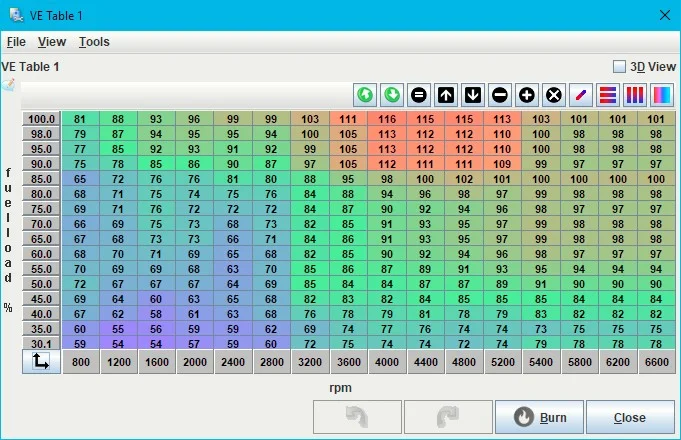Click the black down-arrow decrement icon
Image resolution: width=681 pixels, height=440 pixels.
(x=473, y=95)
